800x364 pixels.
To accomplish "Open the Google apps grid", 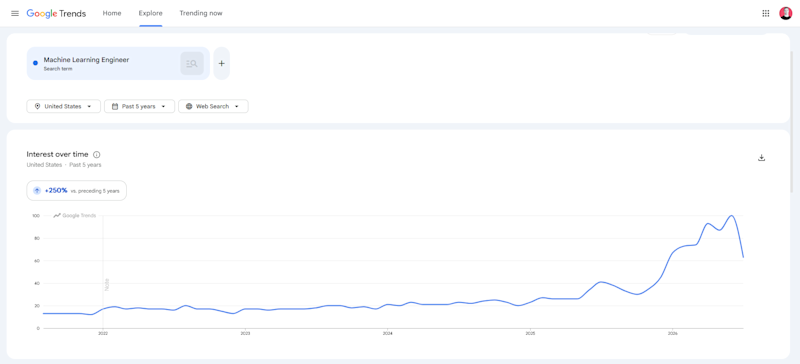I will click(765, 13).
